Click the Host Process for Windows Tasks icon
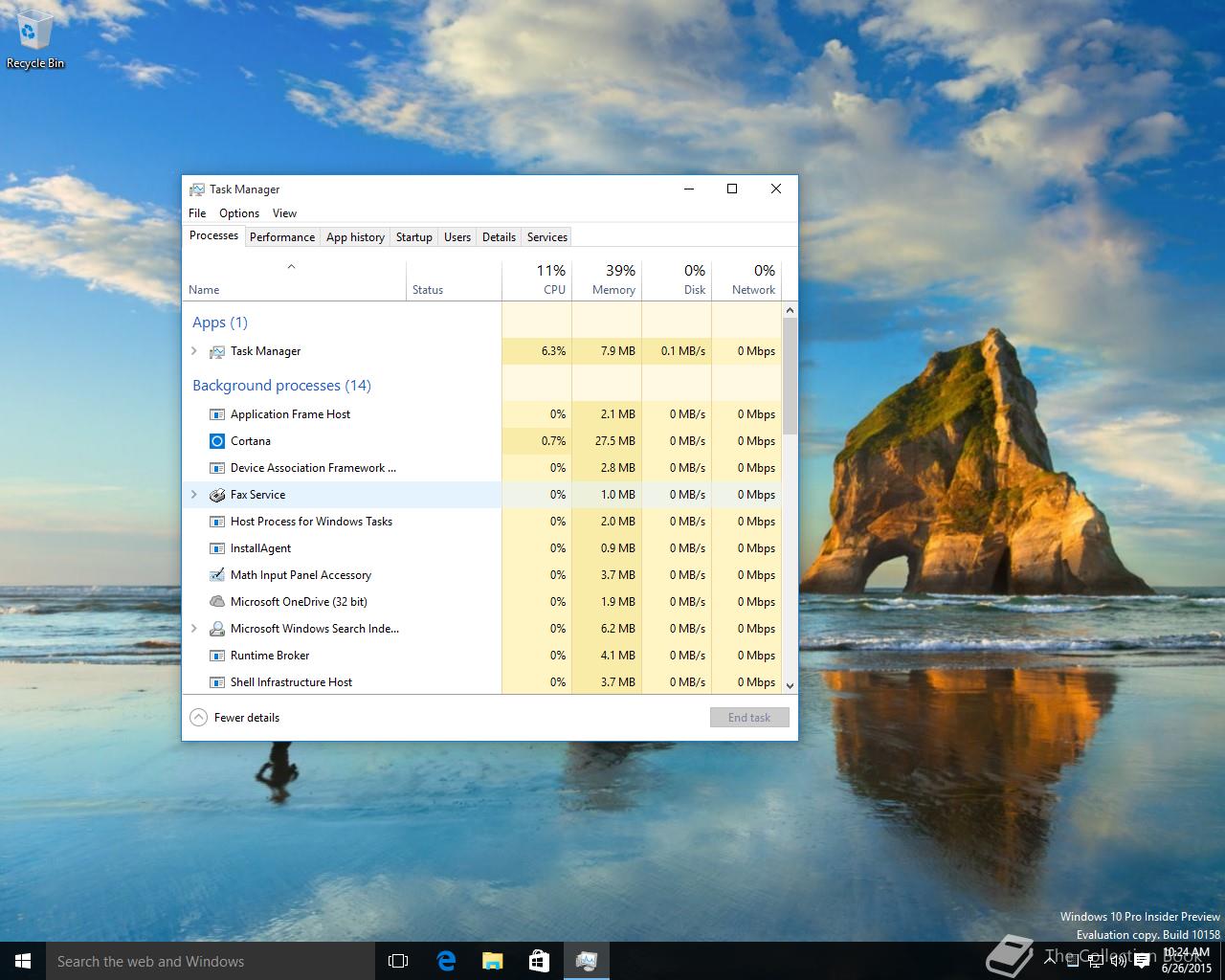Screen dimensions: 1225x980 click(x=216, y=522)
